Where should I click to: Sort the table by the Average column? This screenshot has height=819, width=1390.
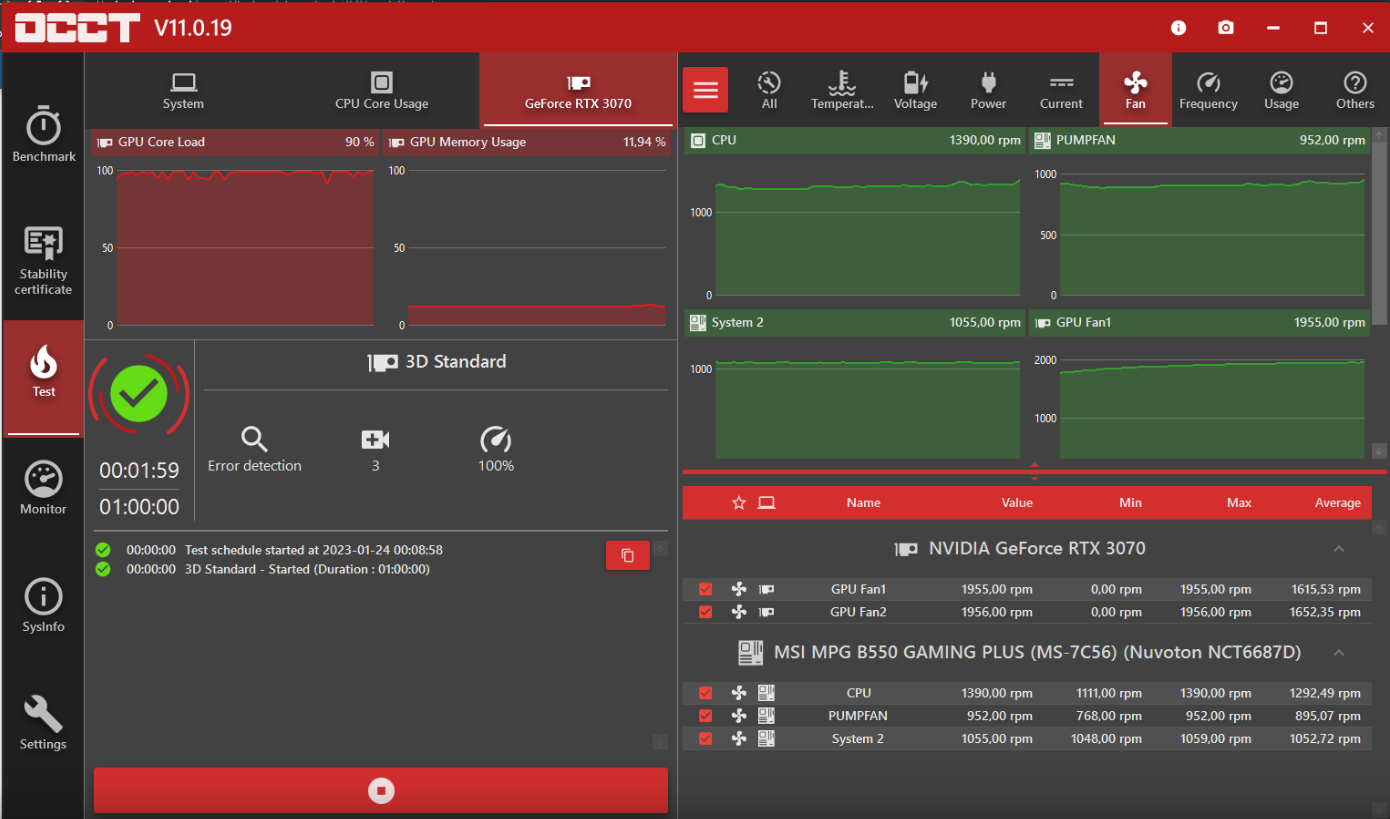(x=1338, y=503)
